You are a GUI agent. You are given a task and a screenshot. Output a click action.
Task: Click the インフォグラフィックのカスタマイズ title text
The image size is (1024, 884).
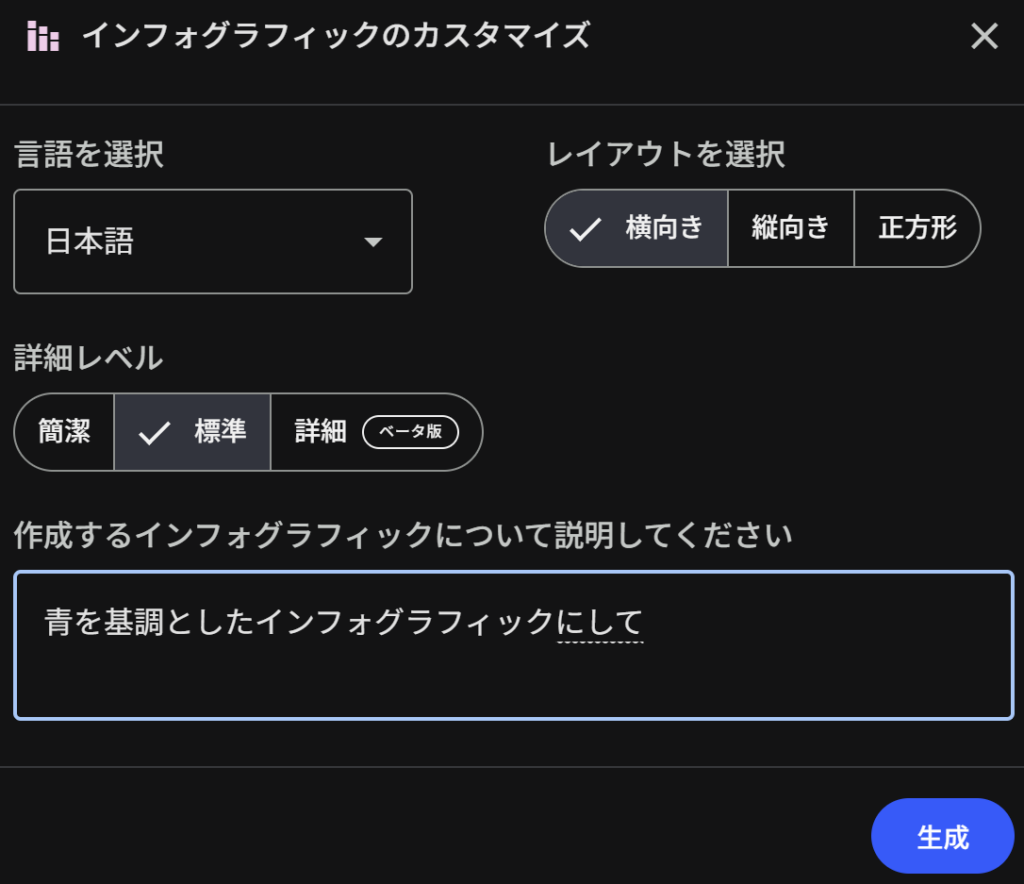click(335, 37)
